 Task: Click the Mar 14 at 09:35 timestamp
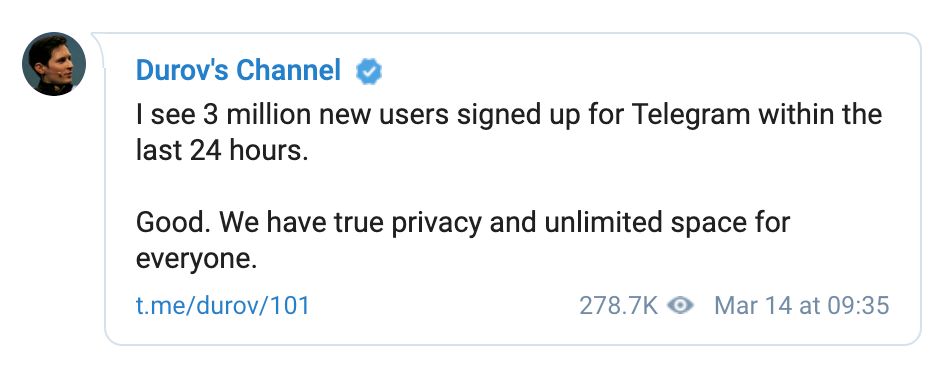[802, 305]
